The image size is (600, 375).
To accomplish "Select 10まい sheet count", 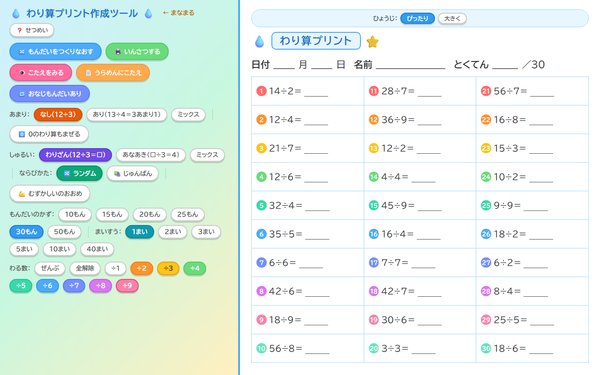I will tap(59, 249).
